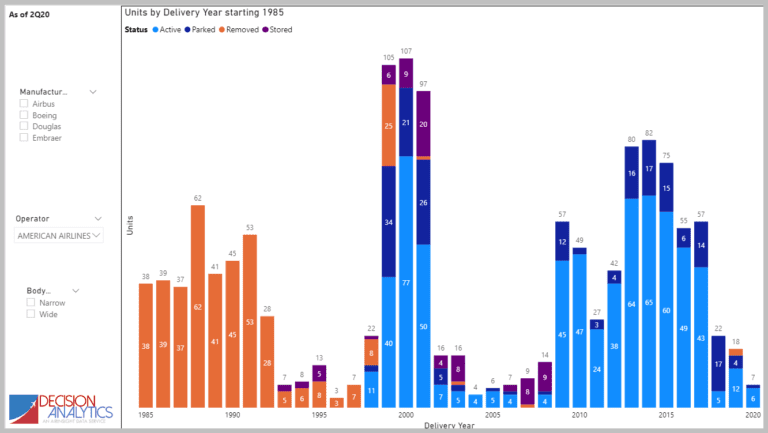Click the 65 active segment in 2014 bar
Viewport: 768px width, 433px height.
point(649,302)
